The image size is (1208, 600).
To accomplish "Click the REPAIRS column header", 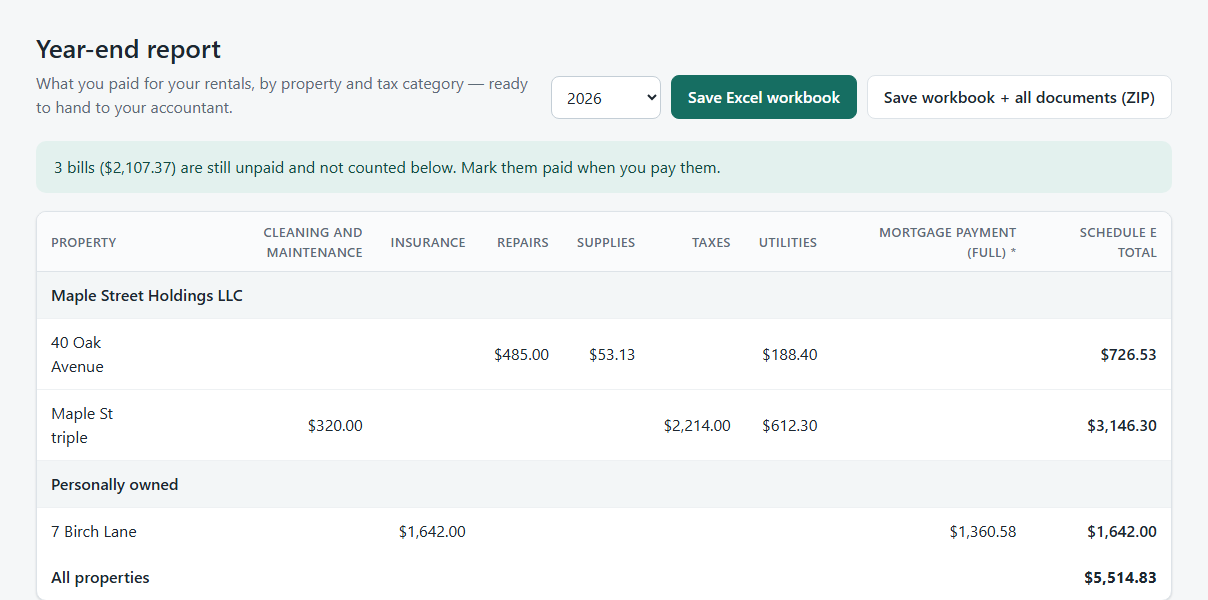I will pyautogui.click(x=523, y=242).
